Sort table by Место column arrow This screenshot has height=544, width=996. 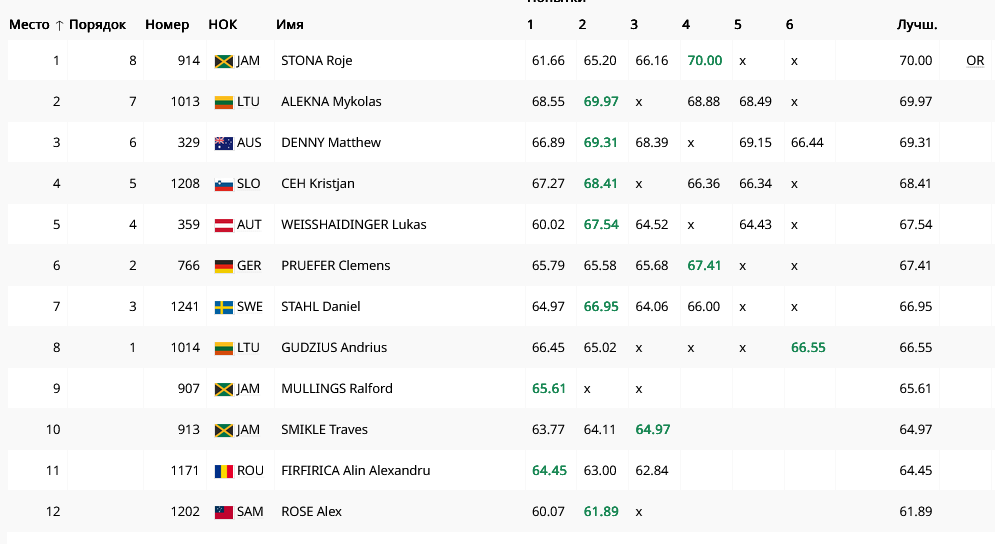[x=59, y=25]
